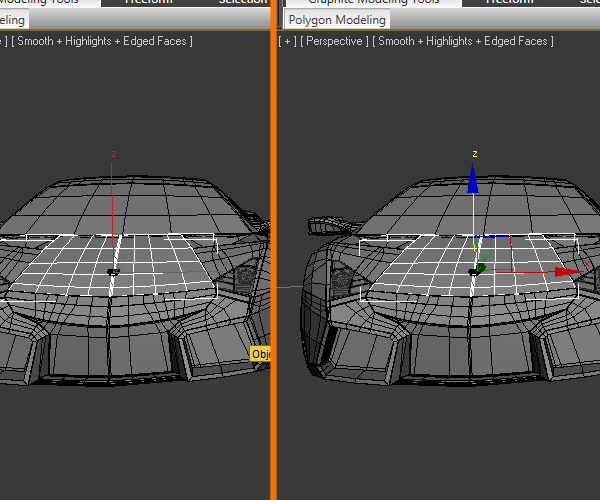Viewport: 600px width, 500px height.
Task: Click the car's side mirror in right viewport
Action: click(x=330, y=225)
